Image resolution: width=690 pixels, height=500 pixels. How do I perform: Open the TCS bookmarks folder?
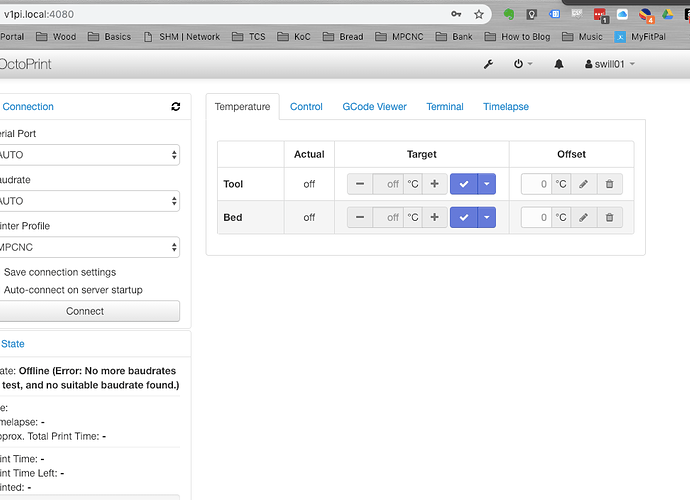(249, 37)
